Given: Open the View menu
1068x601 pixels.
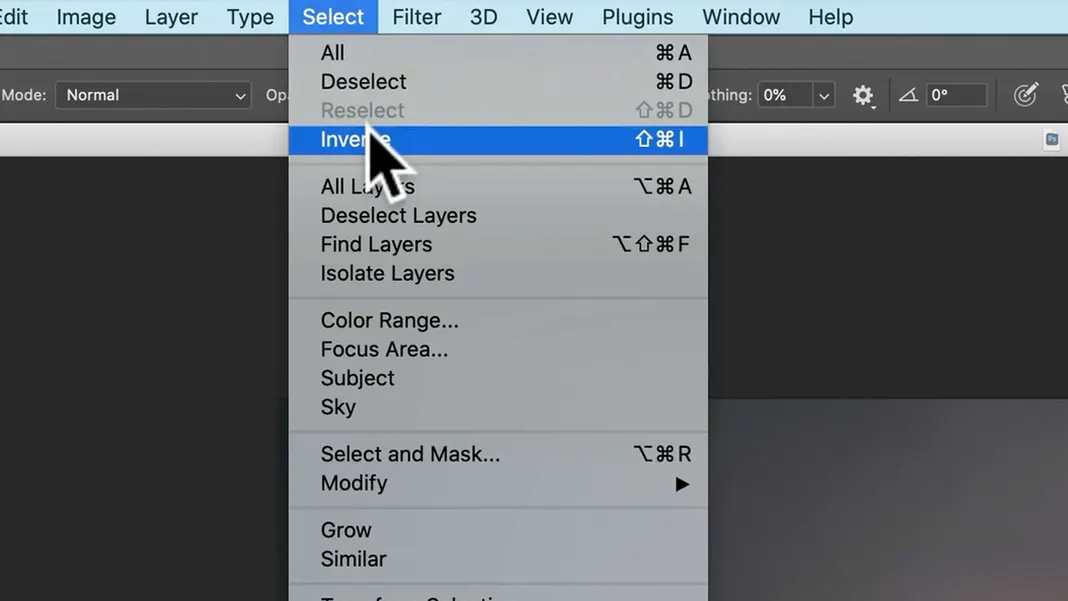Looking at the screenshot, I should [549, 17].
